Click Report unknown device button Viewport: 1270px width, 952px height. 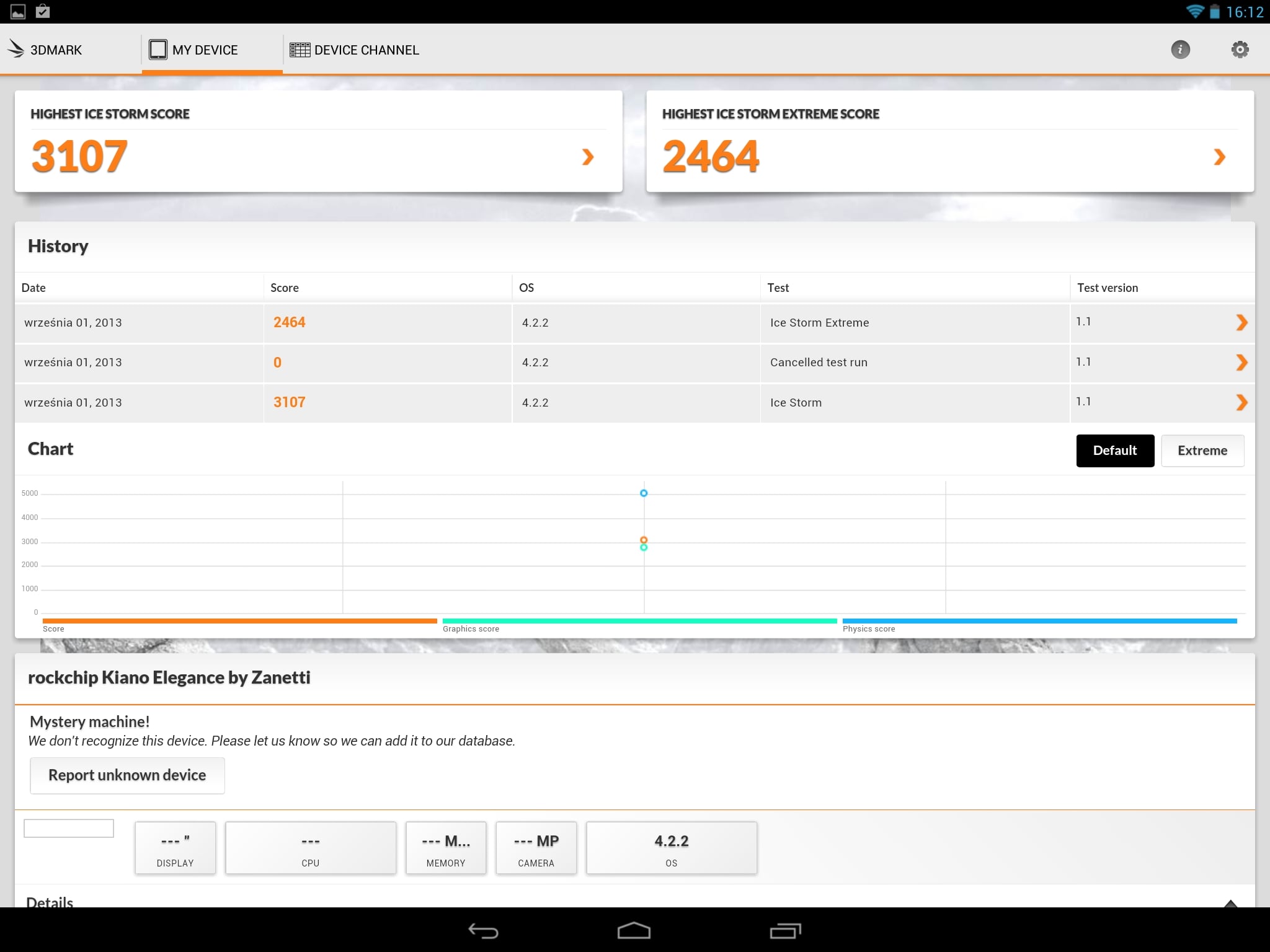pos(127,775)
